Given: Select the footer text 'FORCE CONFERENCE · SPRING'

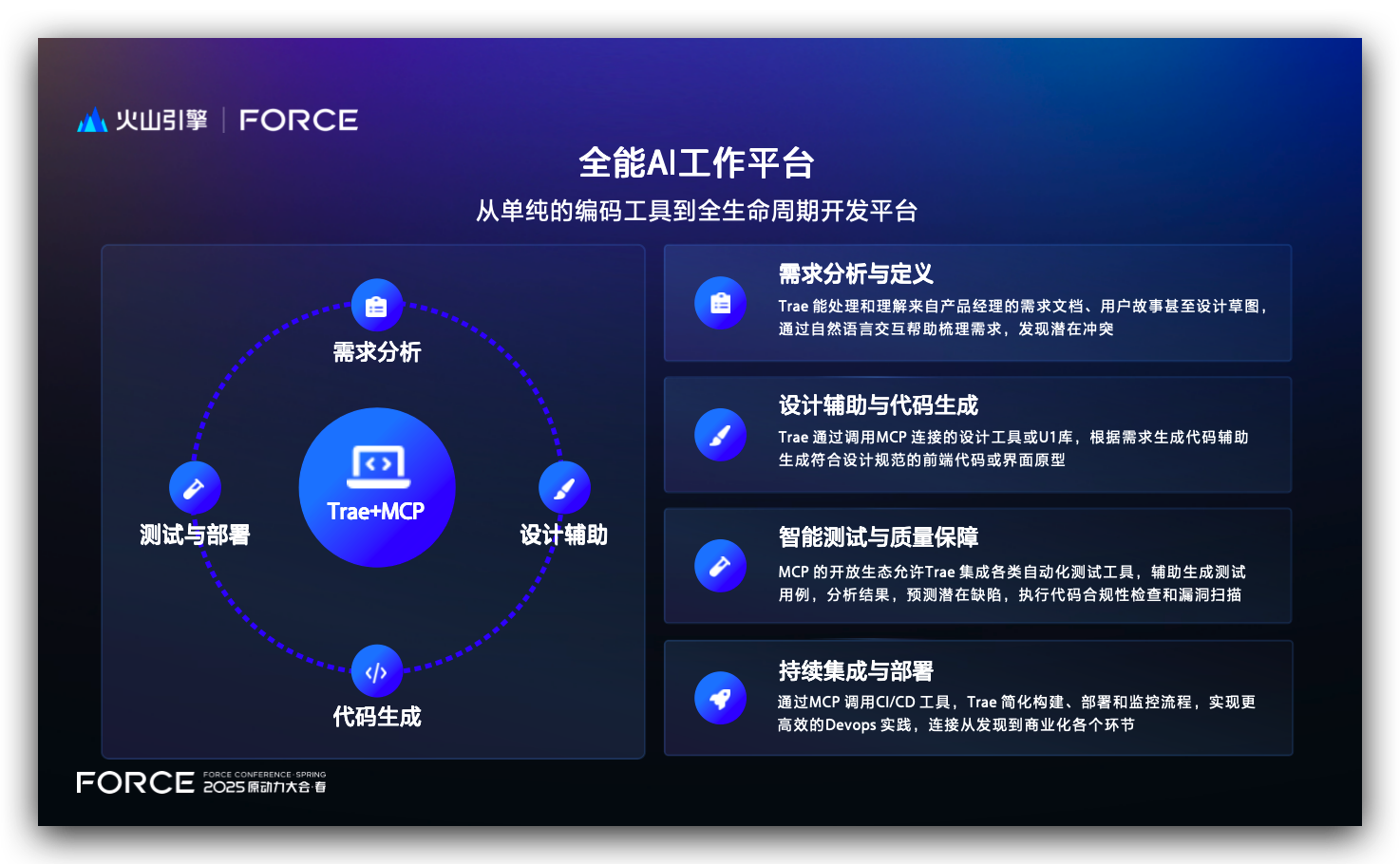Looking at the screenshot, I should 265,775.
